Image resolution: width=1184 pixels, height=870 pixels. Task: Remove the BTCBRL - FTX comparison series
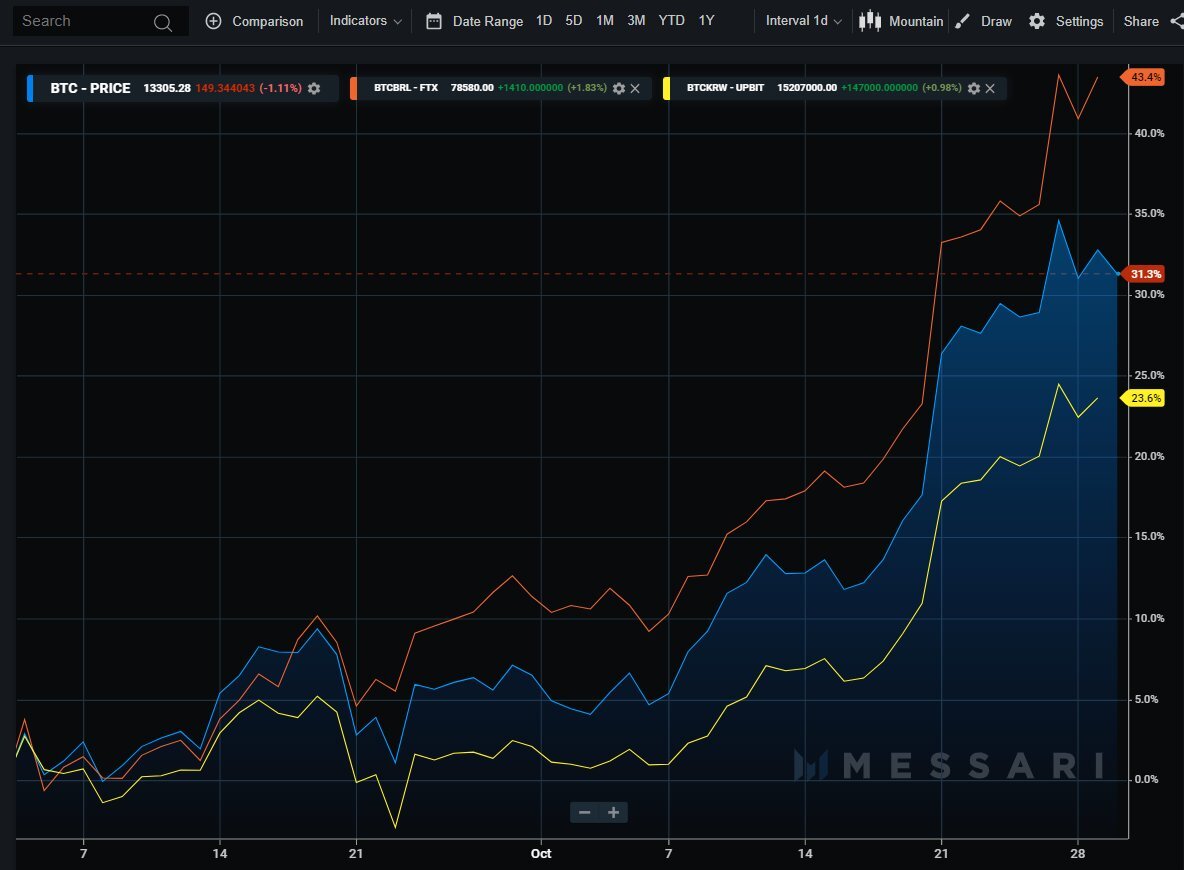pos(635,88)
